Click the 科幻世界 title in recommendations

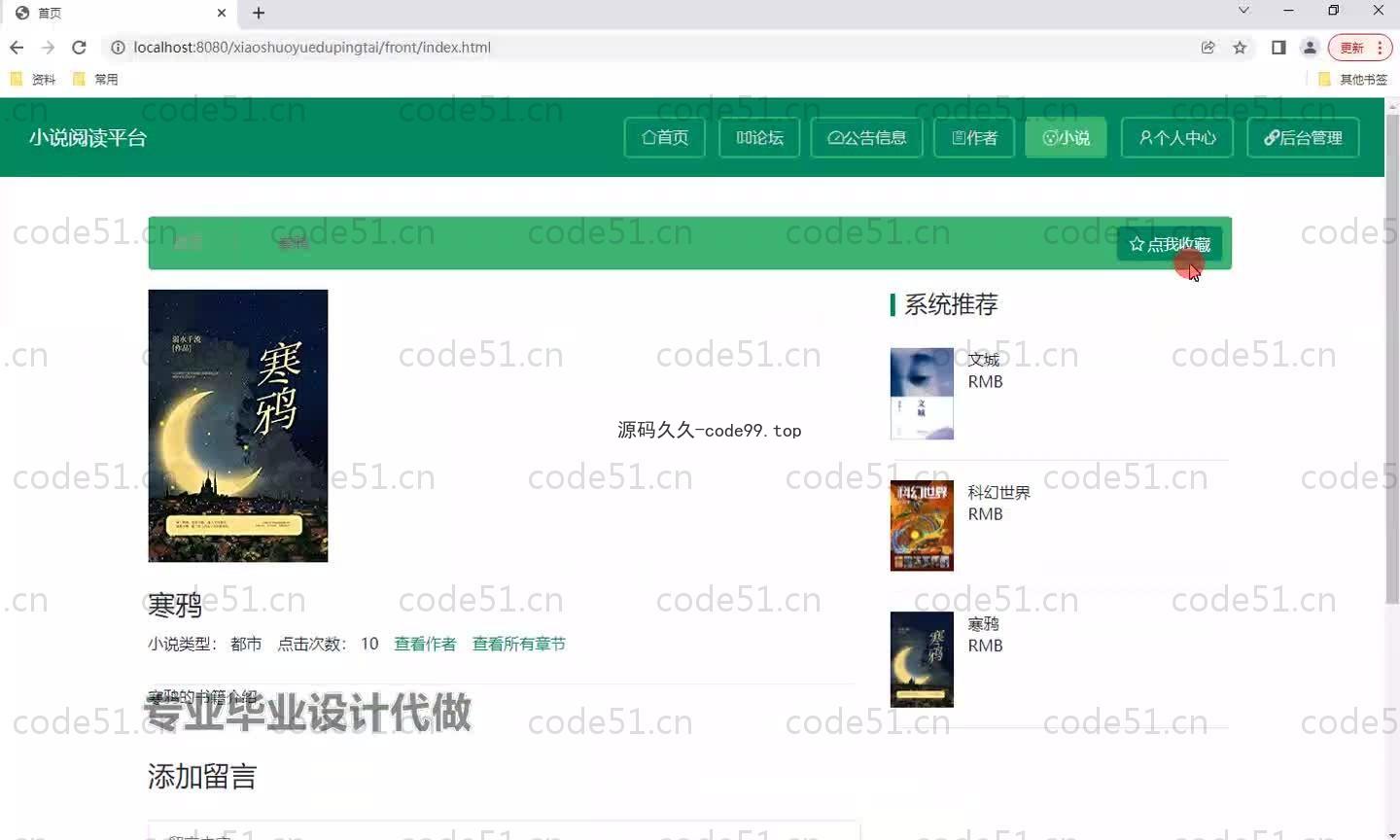pyautogui.click(x=999, y=492)
